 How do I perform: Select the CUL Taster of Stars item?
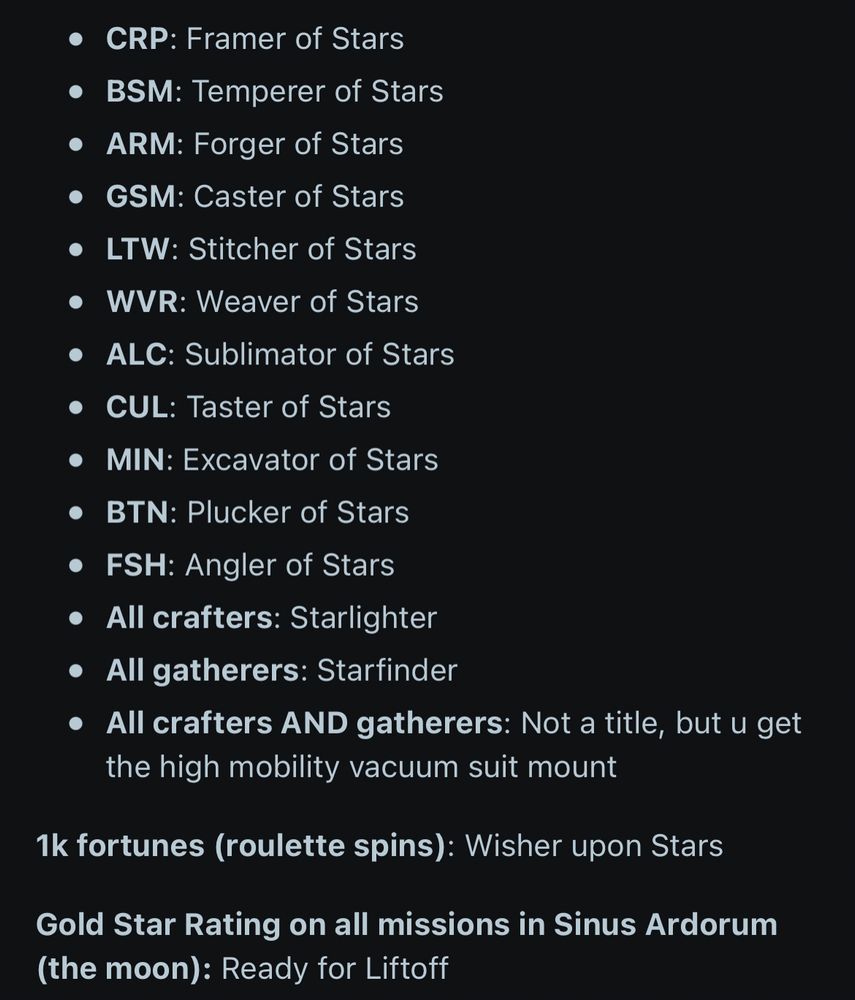(x=248, y=407)
